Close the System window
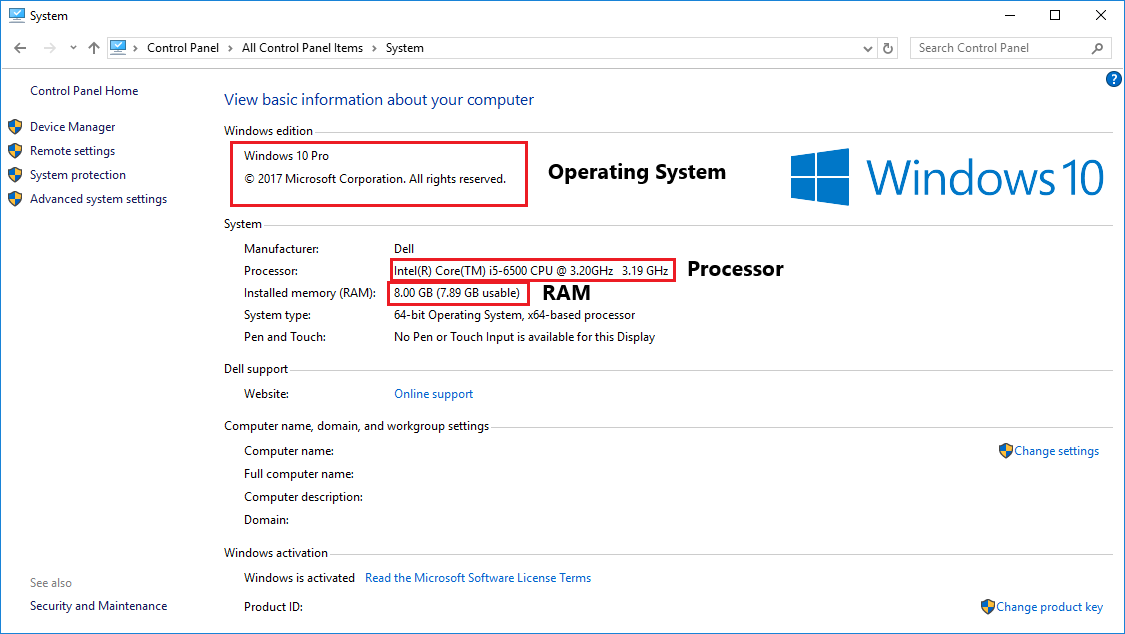This screenshot has height=634, width=1125. click(1101, 15)
